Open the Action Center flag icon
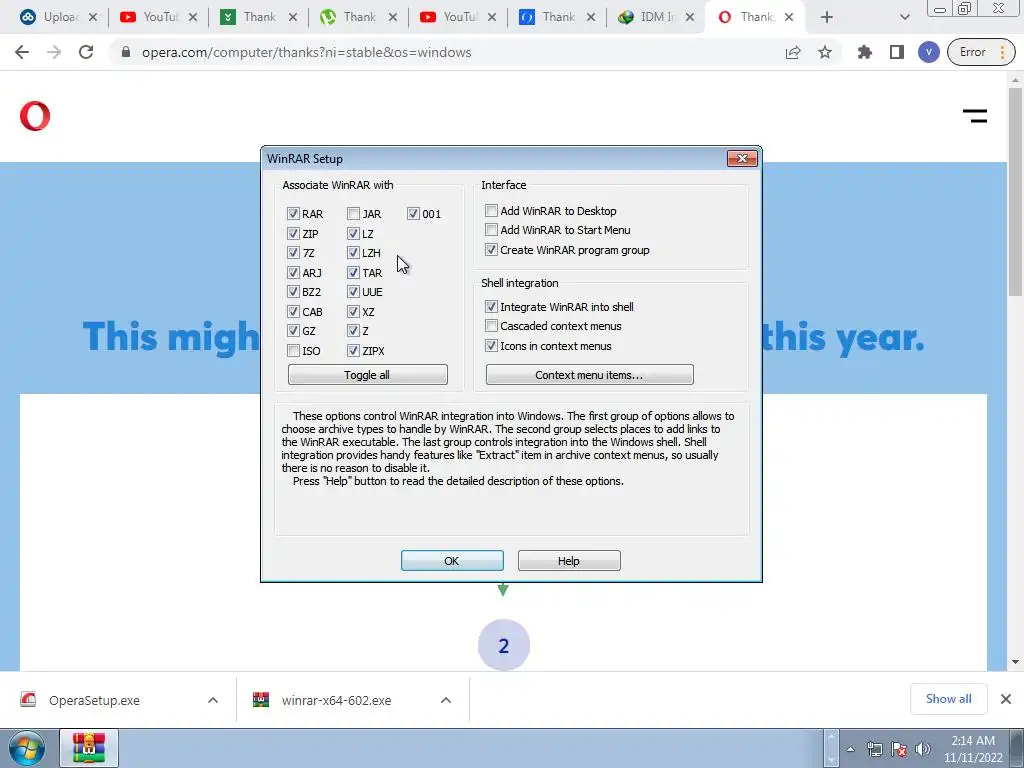 click(x=899, y=749)
